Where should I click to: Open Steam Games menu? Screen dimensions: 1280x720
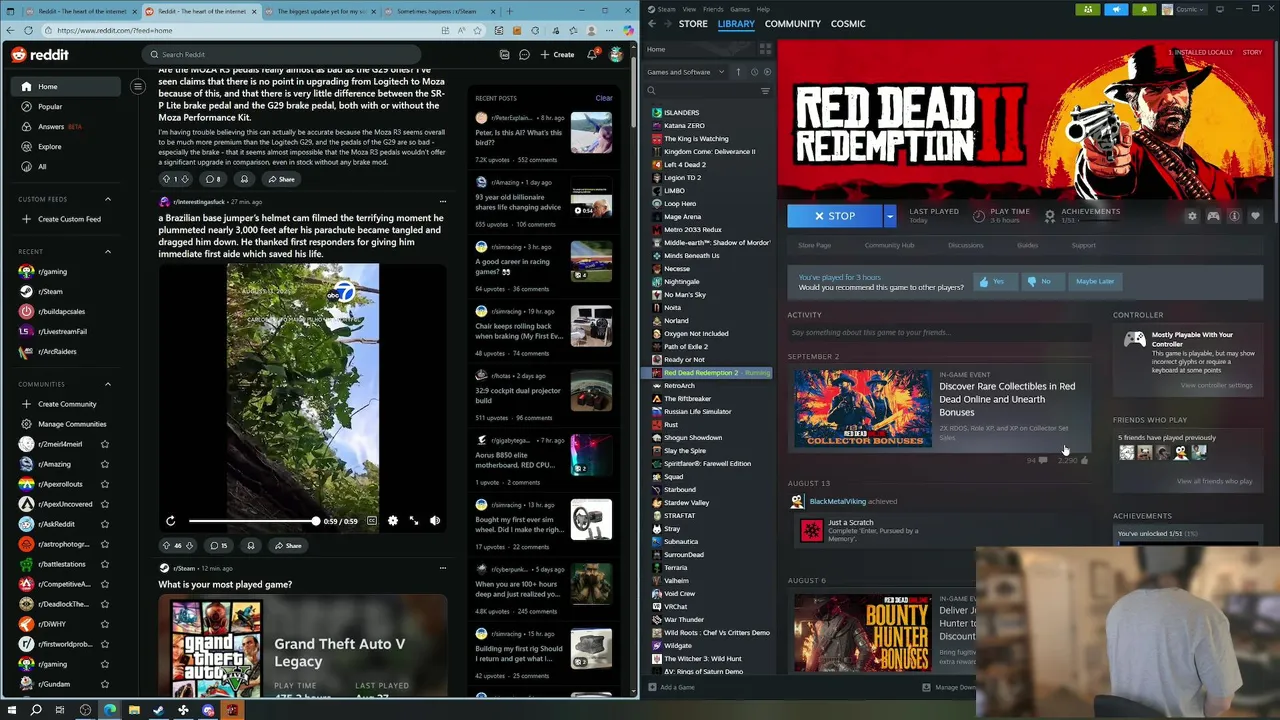point(740,9)
